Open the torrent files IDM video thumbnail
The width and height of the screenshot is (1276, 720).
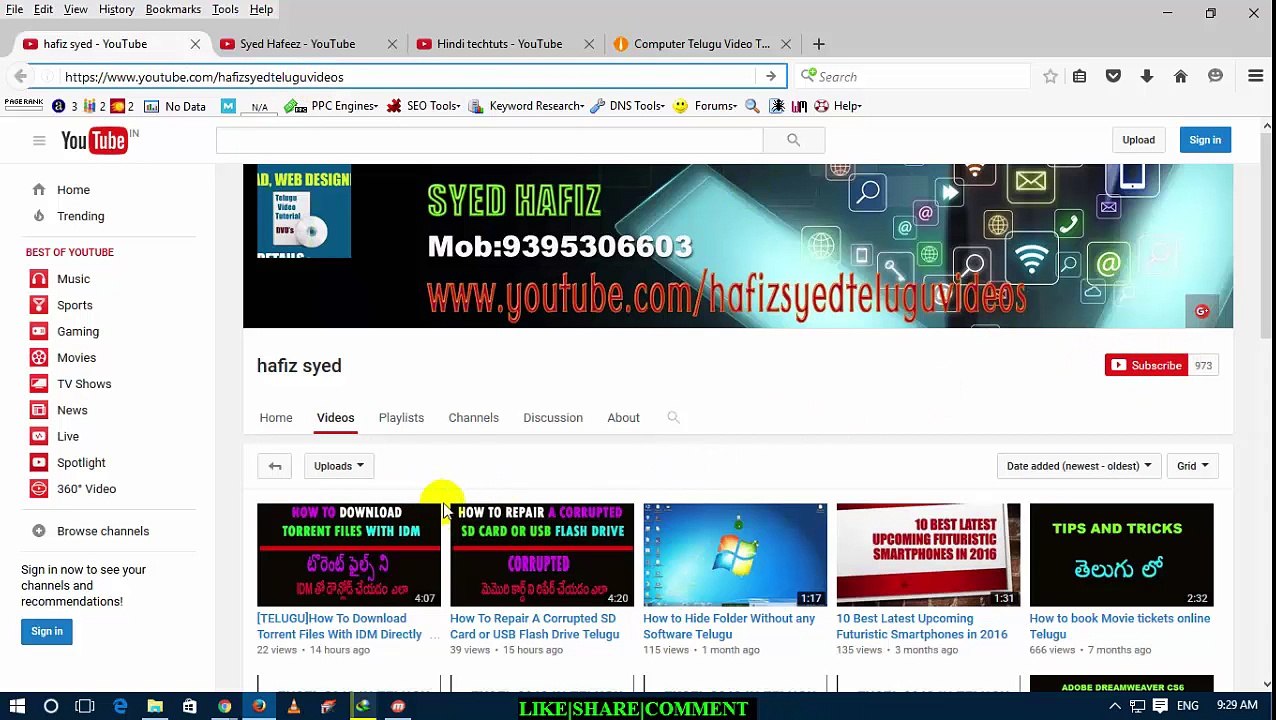click(x=348, y=555)
